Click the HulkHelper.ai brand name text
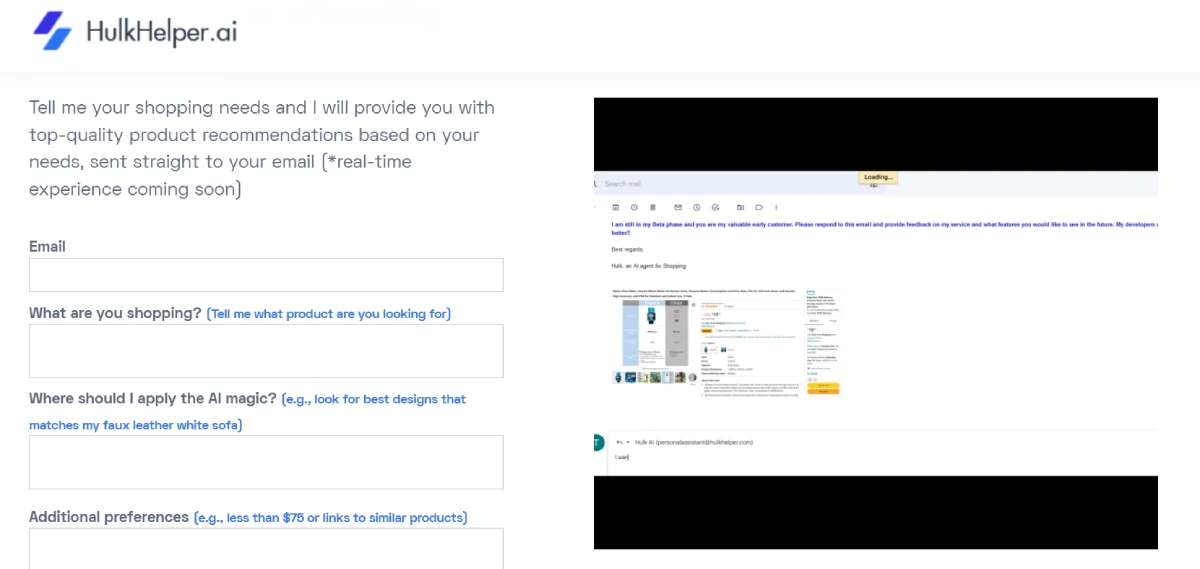The width and height of the screenshot is (1200, 569). coord(161,32)
